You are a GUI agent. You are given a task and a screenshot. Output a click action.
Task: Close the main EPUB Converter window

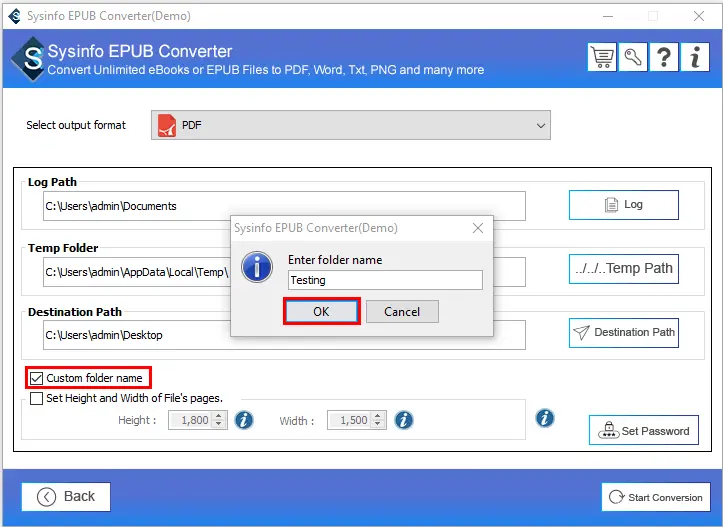click(699, 16)
